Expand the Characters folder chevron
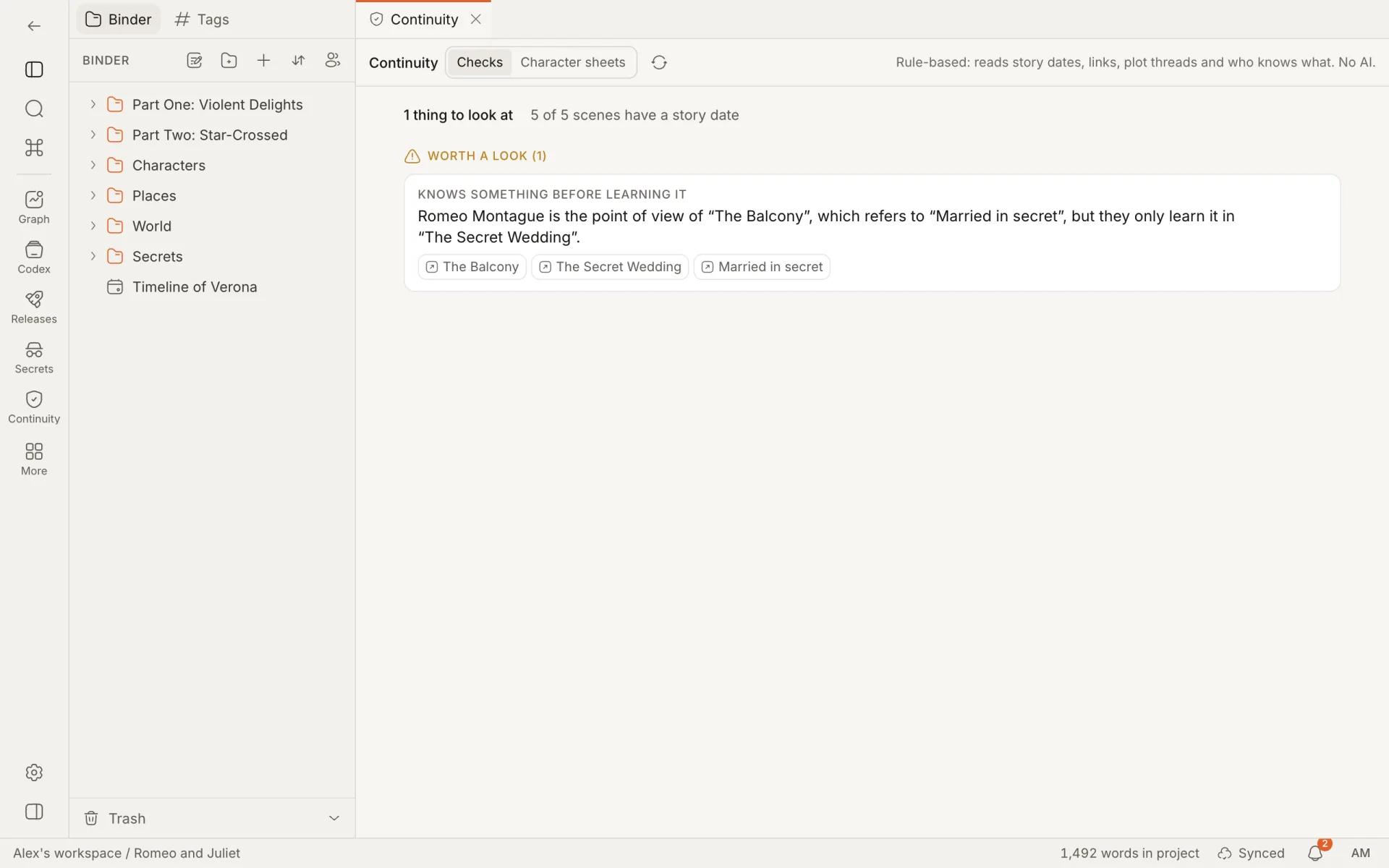This screenshot has height=868, width=1389. tap(93, 165)
